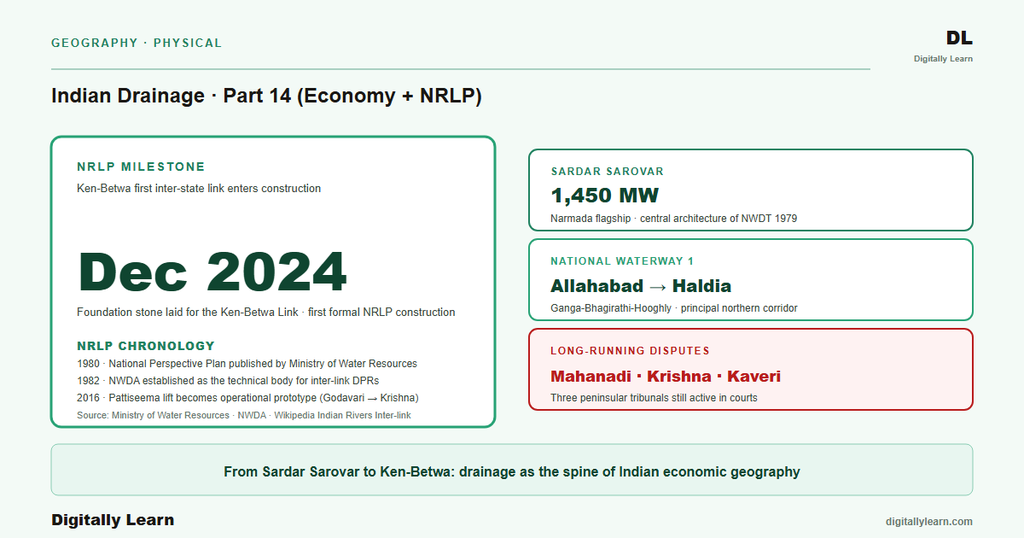This screenshot has height=538, width=1024.
Task: Click 'Ganga-Bhagirathi-Hooghly · principal northern corridor'
Action: pos(673,308)
